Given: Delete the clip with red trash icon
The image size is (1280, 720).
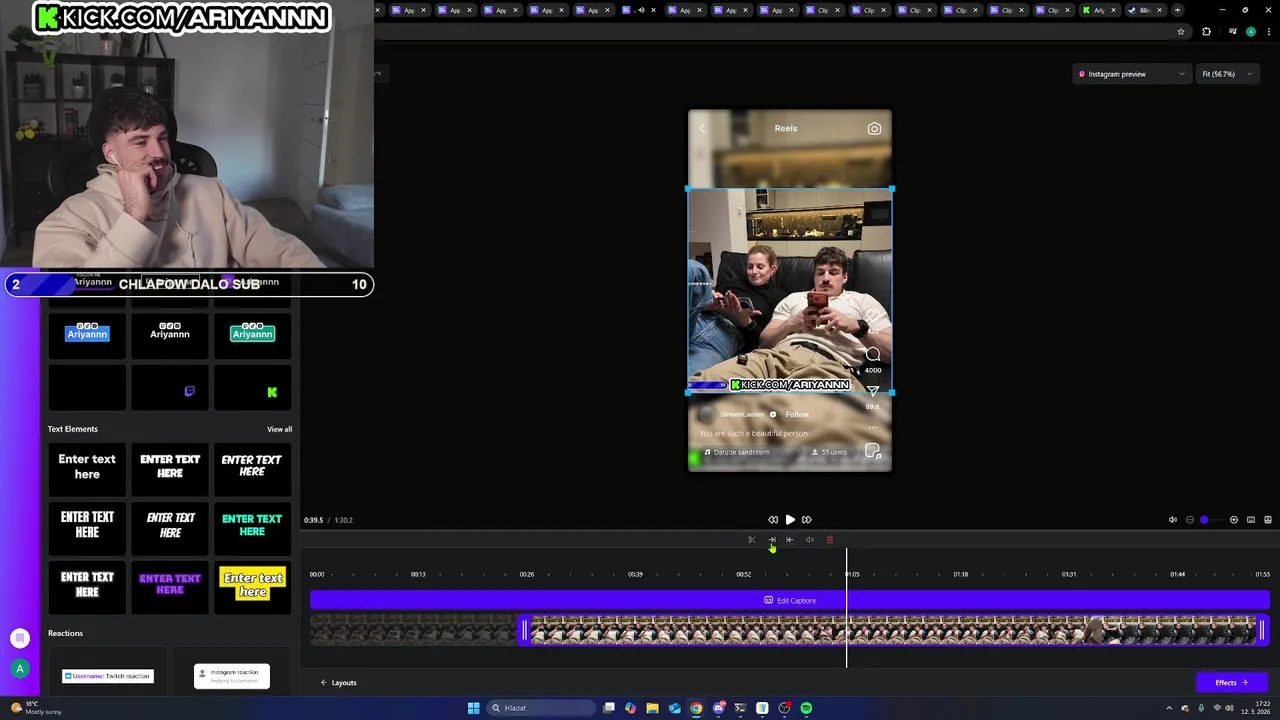Looking at the screenshot, I should click(829, 540).
